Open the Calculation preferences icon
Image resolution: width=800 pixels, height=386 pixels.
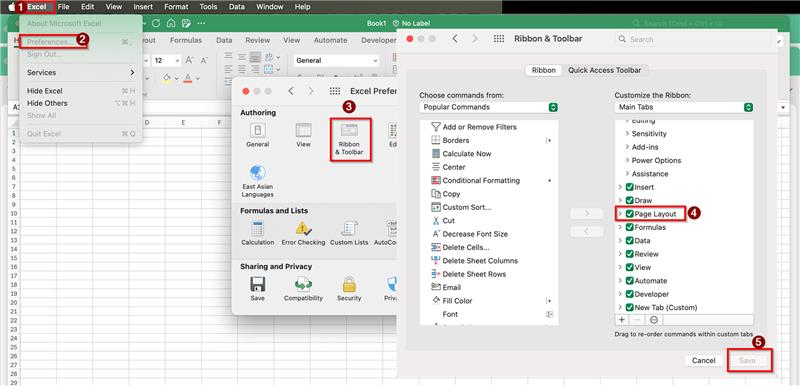click(x=258, y=233)
